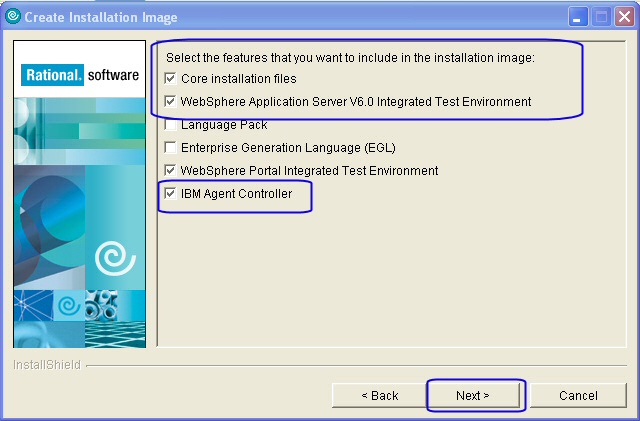
Task: Toggle WebSphere Application Server V6.0 checkbox
Action: click(x=170, y=101)
